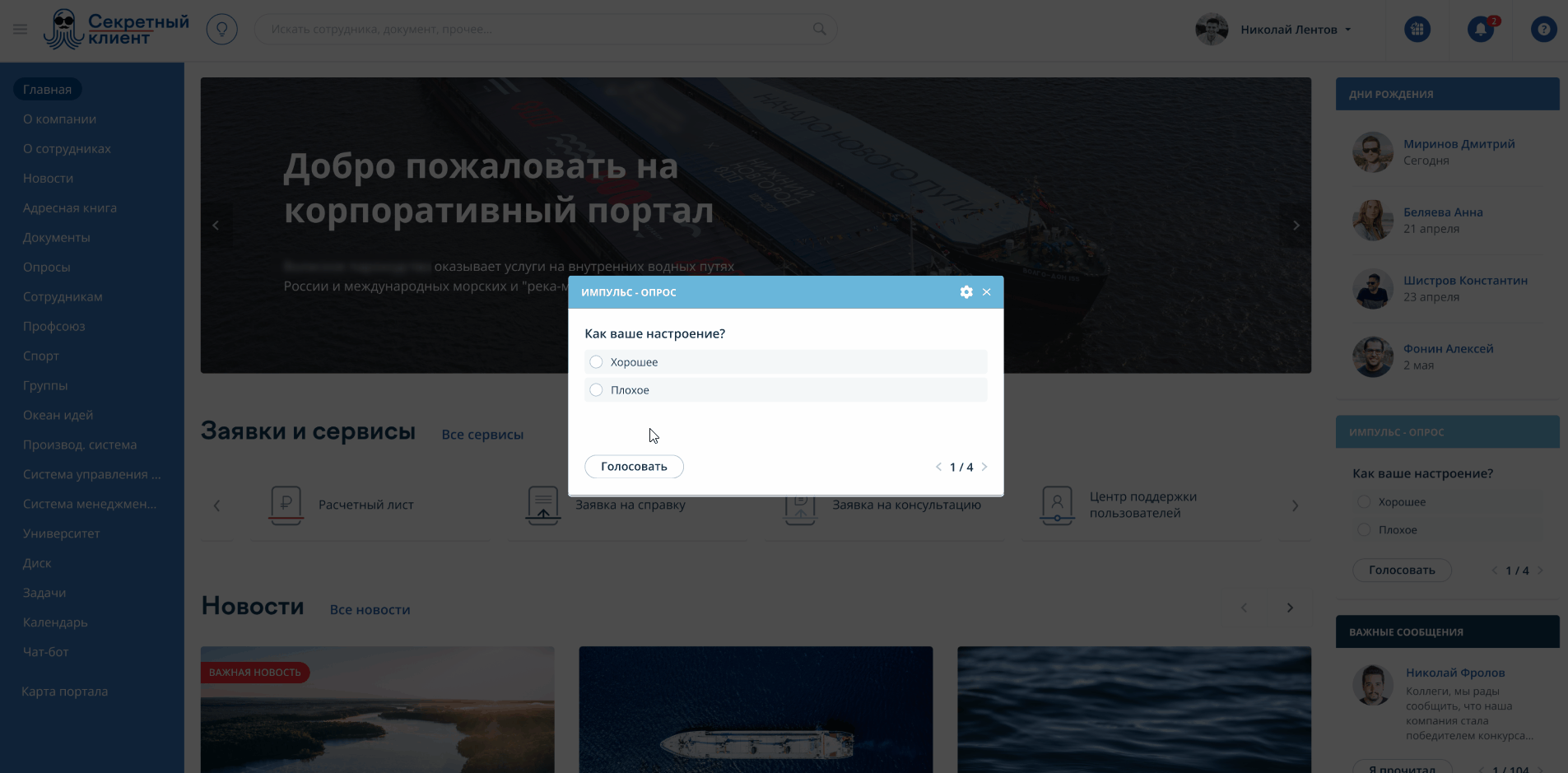Select Хорошее in the dialog poll
The height and width of the screenshot is (773, 1568).
click(x=596, y=362)
